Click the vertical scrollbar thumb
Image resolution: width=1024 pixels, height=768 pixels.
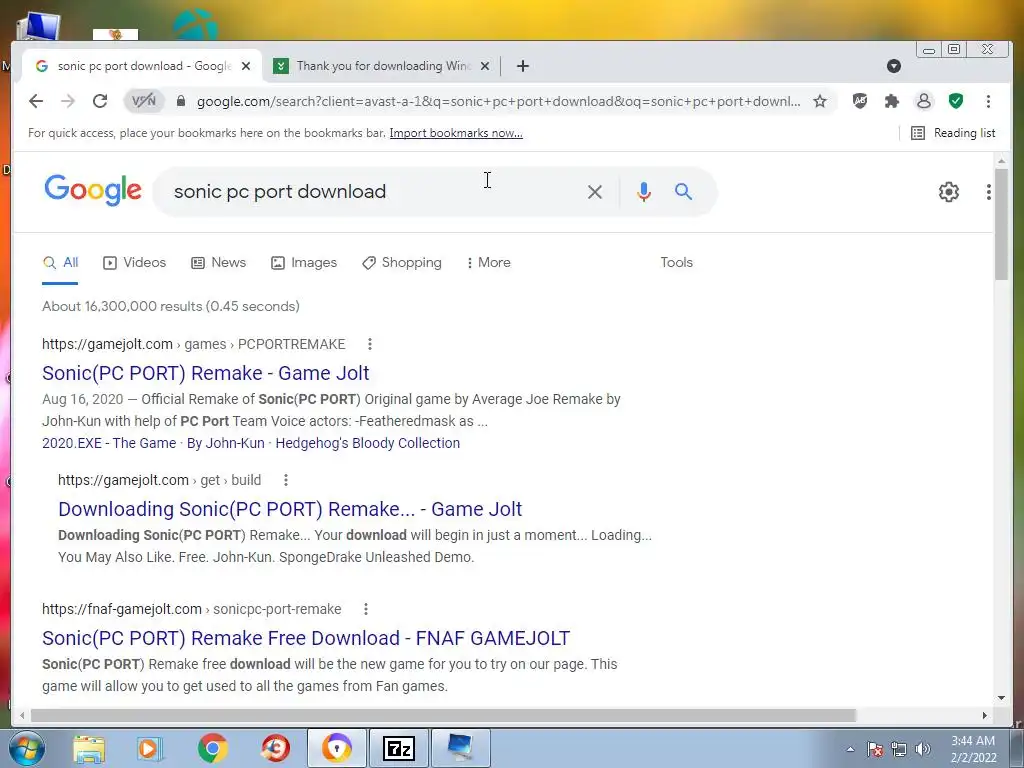(1001, 224)
